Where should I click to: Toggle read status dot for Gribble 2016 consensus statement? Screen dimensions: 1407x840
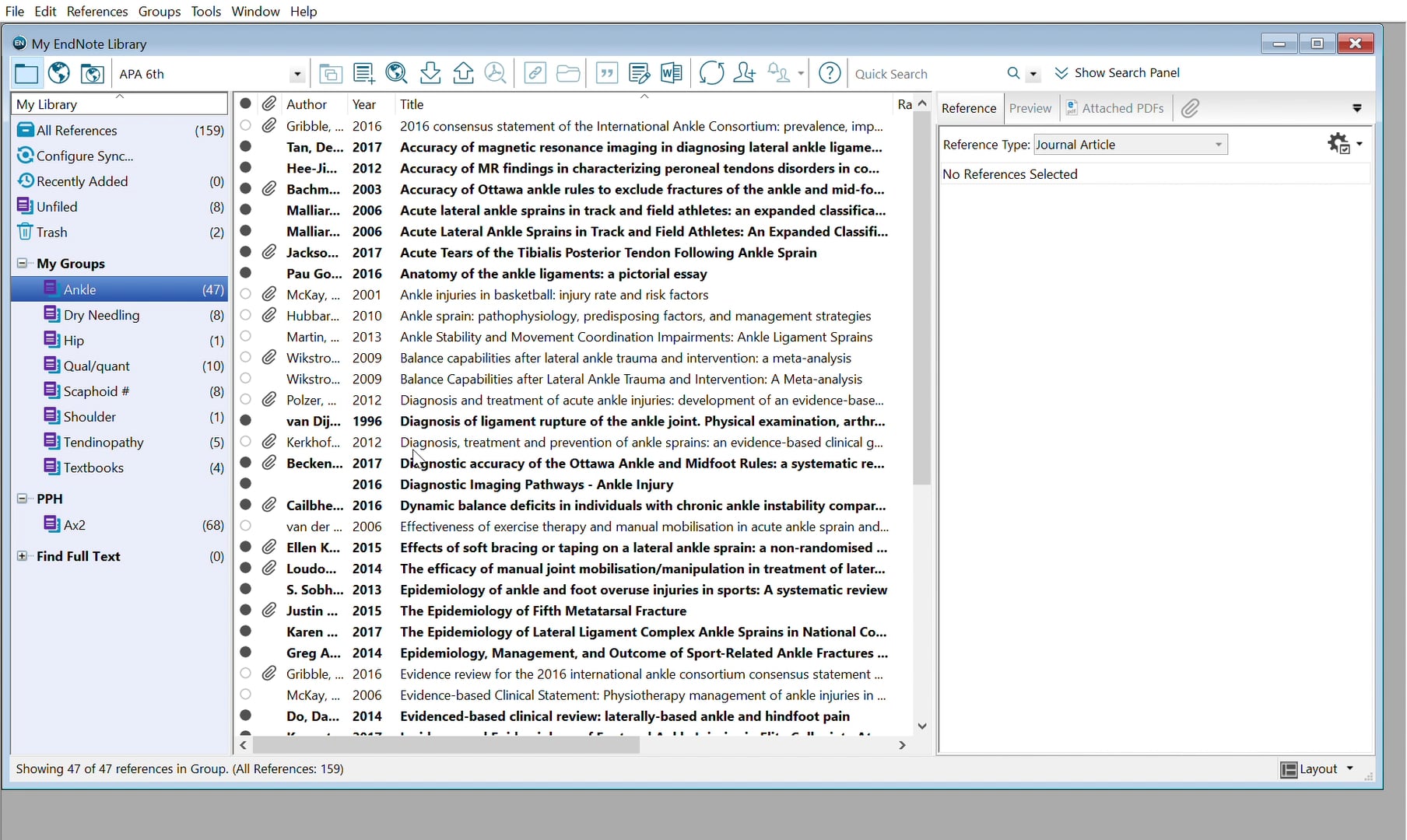coord(246,125)
